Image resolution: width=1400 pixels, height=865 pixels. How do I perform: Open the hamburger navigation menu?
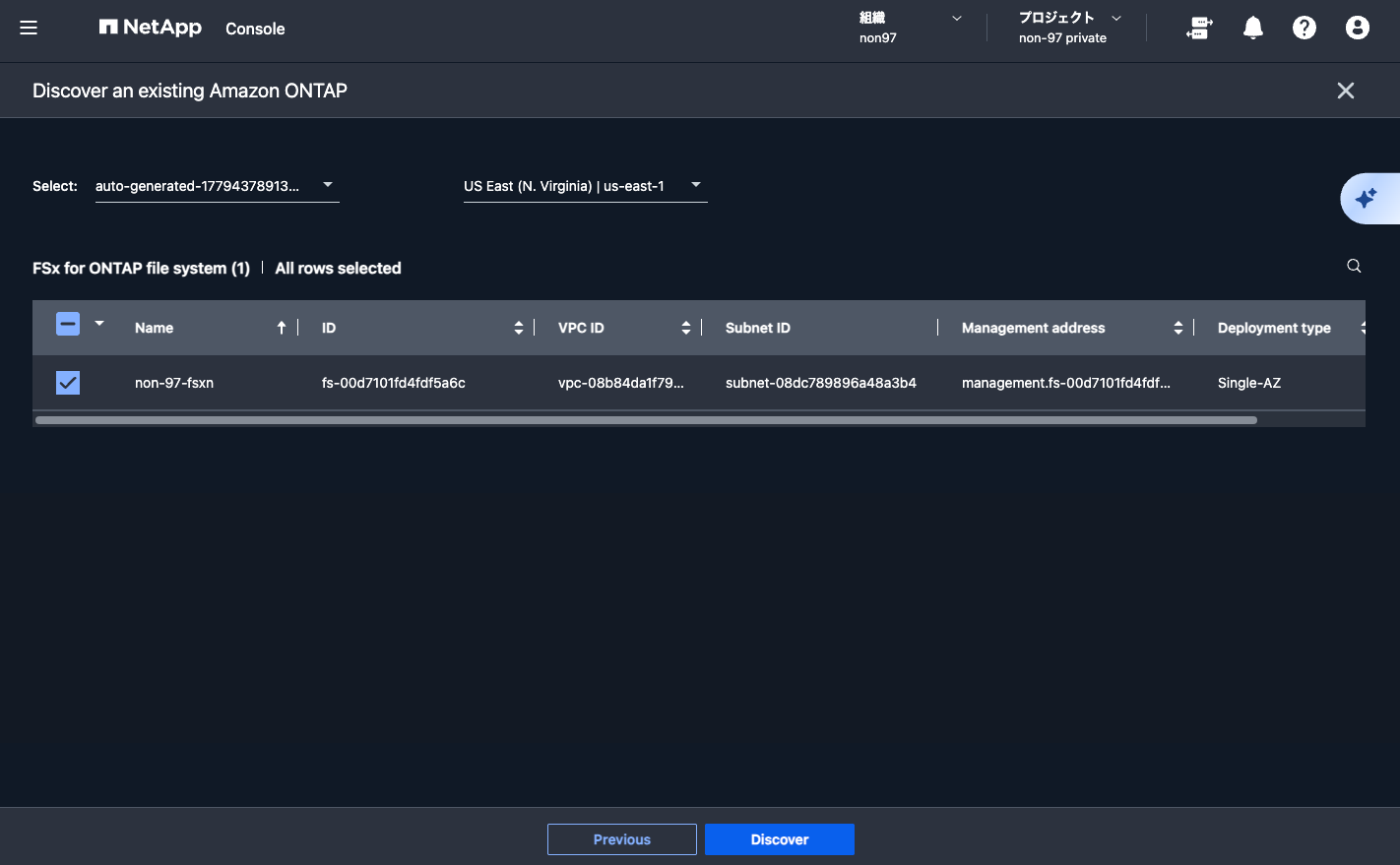tap(29, 28)
